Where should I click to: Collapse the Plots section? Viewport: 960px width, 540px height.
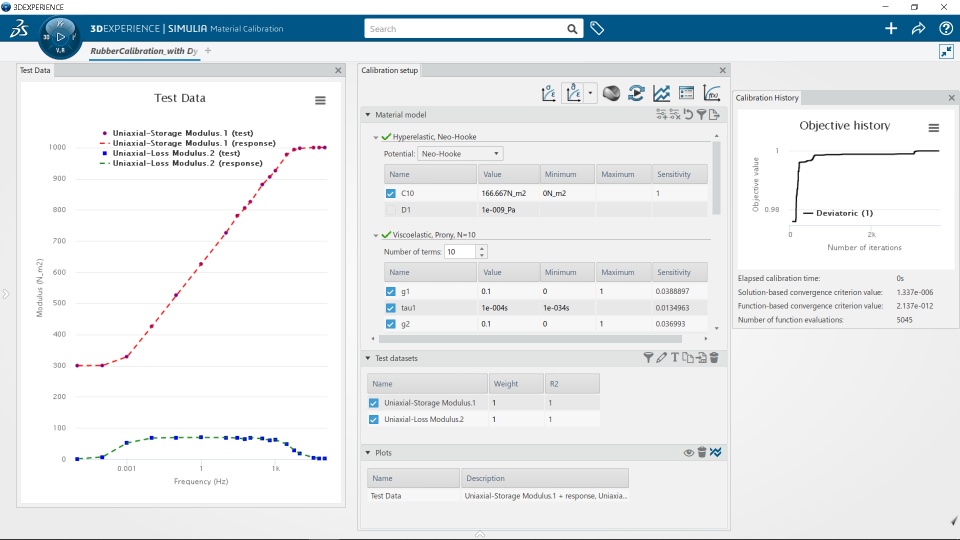(x=368, y=453)
